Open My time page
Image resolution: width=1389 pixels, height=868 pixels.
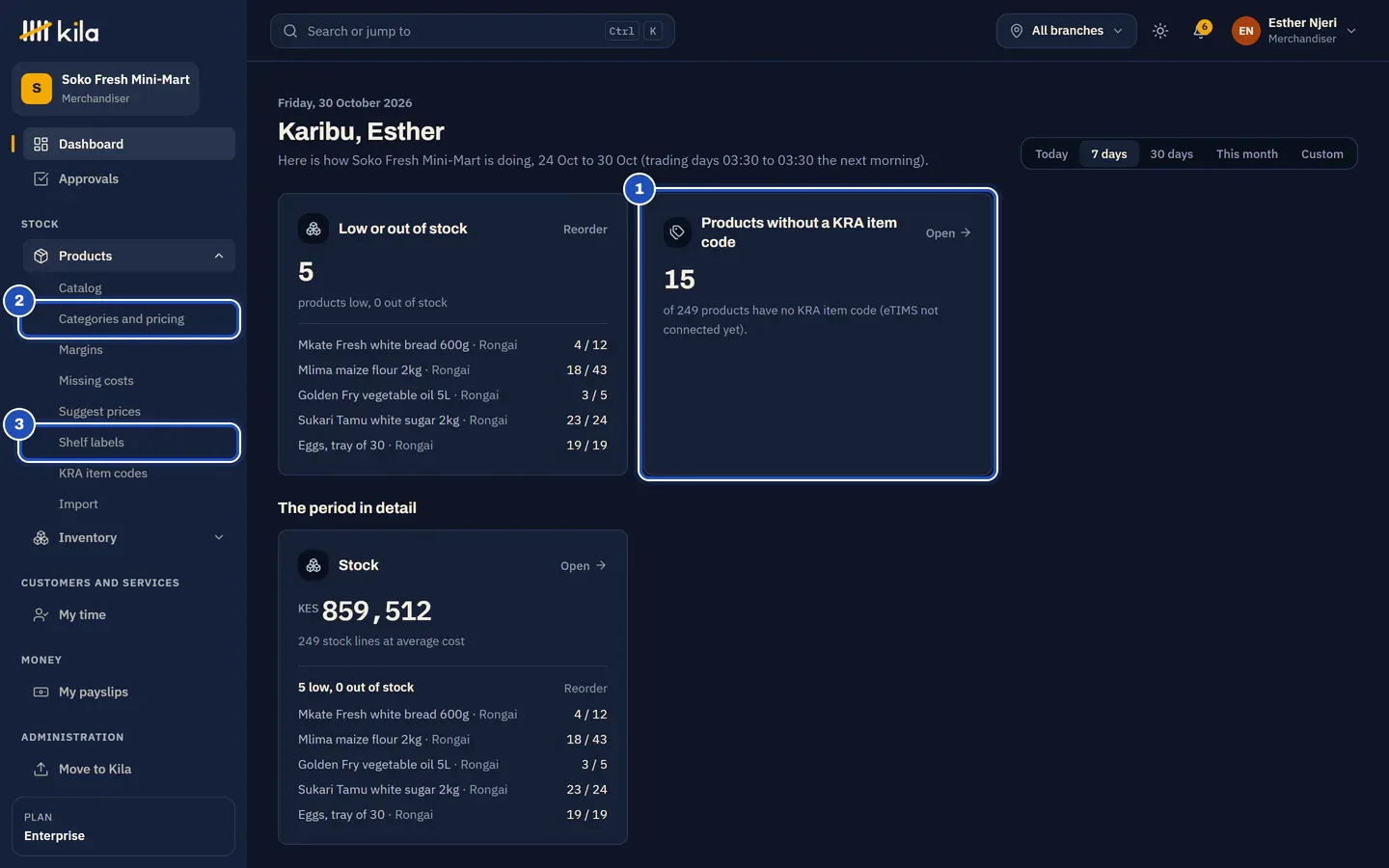pos(129,614)
